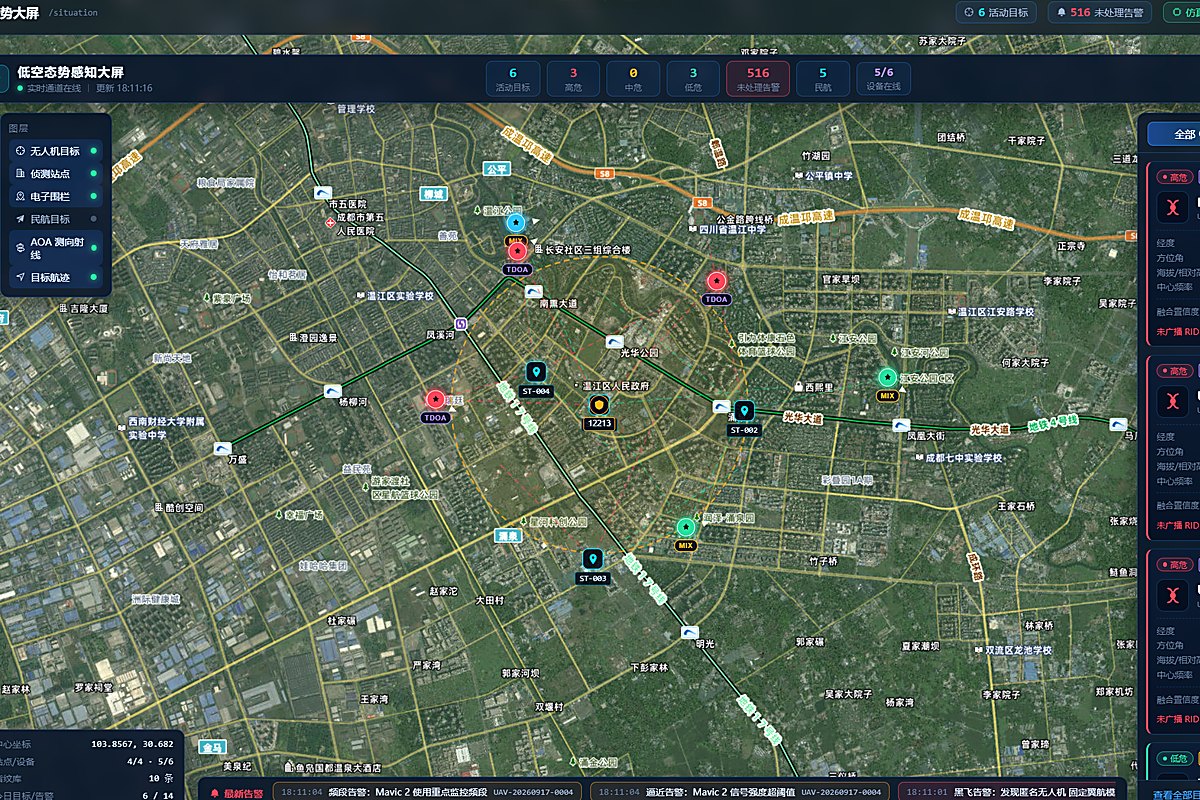Select the blue UAV target marker
This screenshot has height=800, width=1200.
tap(516, 223)
